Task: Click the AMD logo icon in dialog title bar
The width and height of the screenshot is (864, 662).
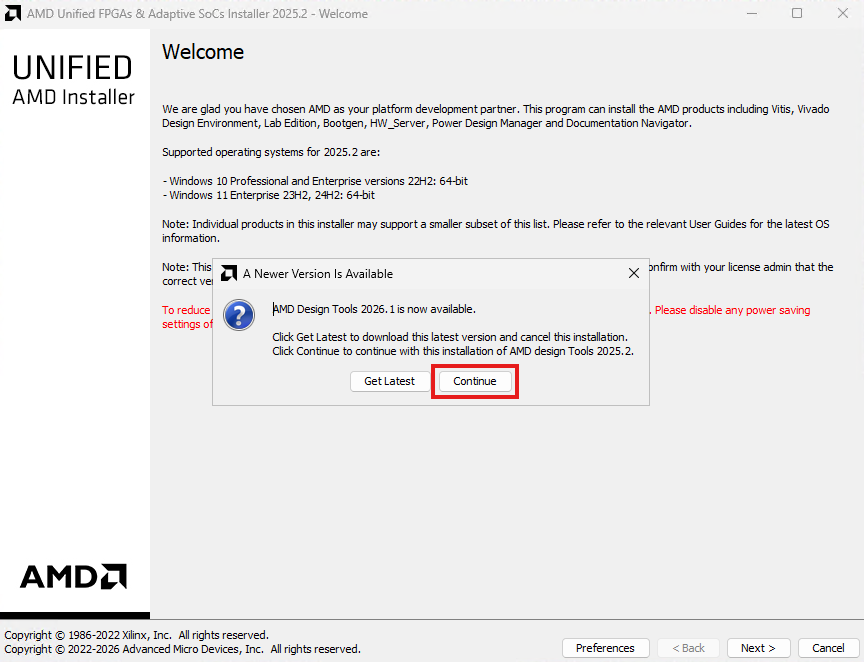Action: 229,273
